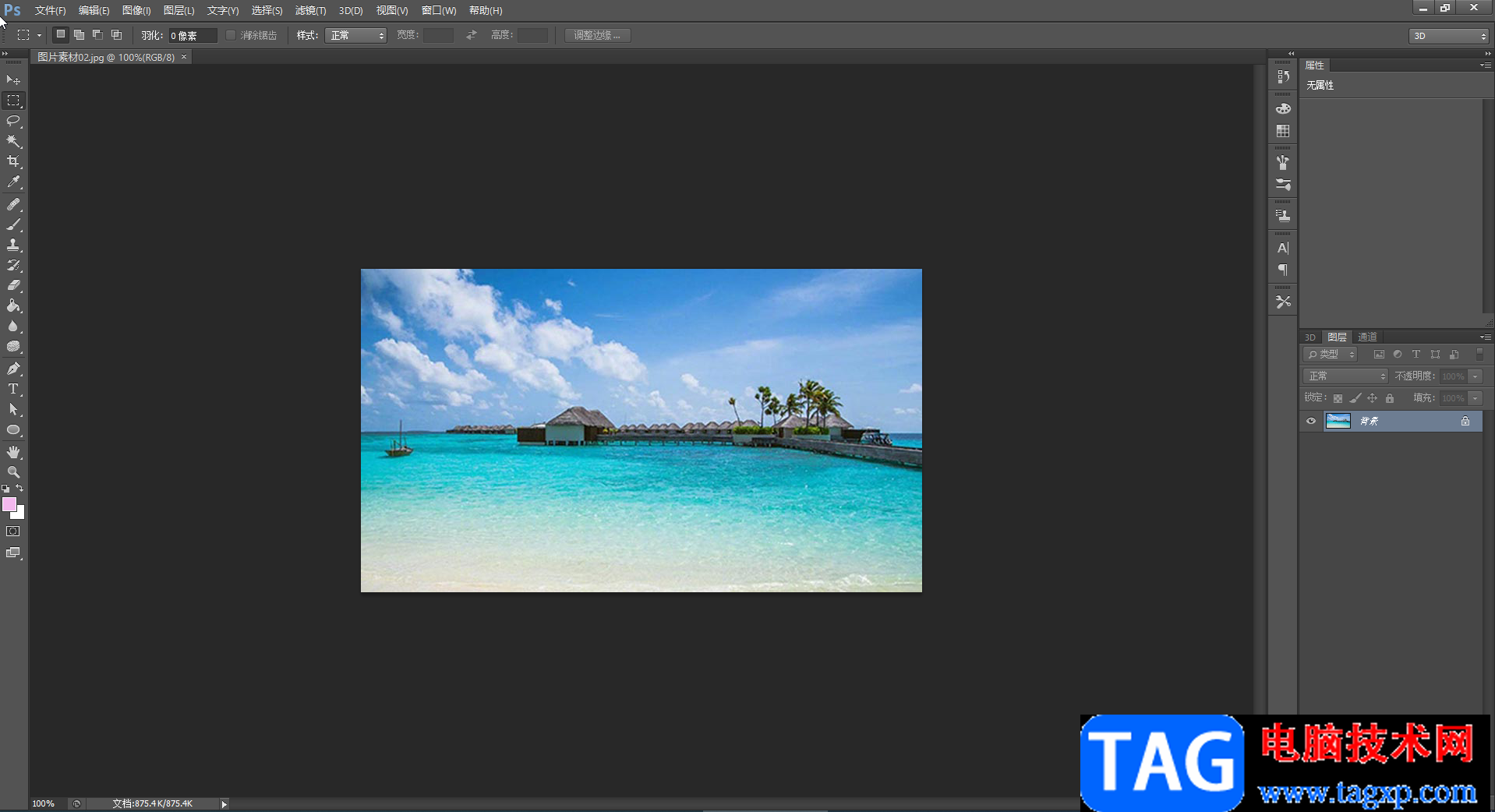Screen dimensions: 1495x812
Task: Open the Tool Presets panel icon
Action: click(1283, 302)
